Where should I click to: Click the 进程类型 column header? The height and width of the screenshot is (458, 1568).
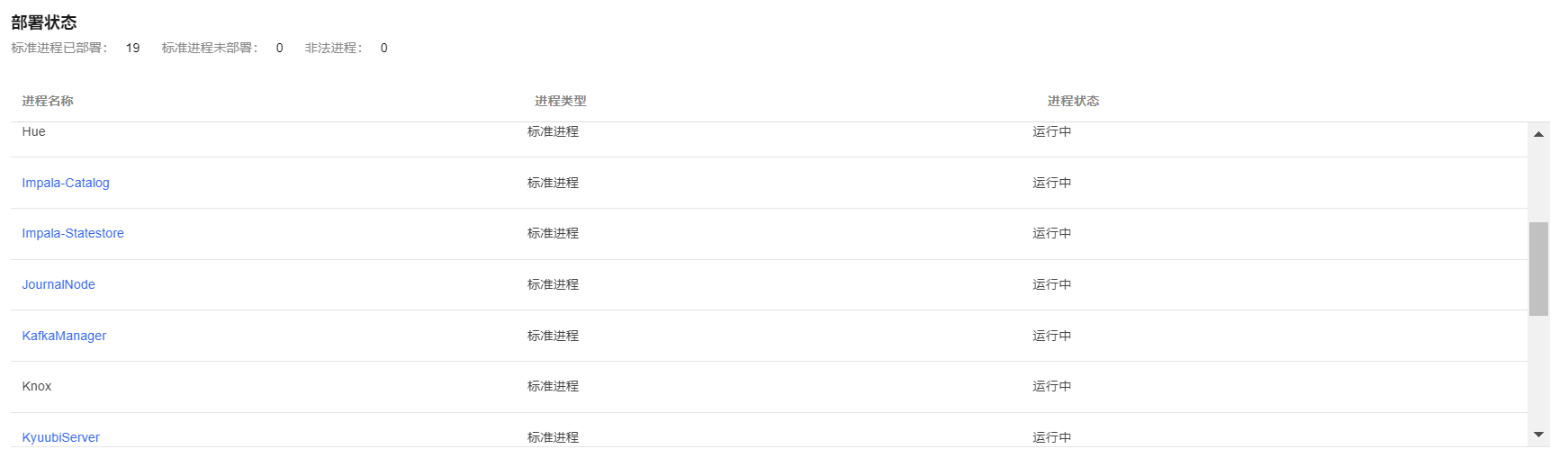(560, 101)
